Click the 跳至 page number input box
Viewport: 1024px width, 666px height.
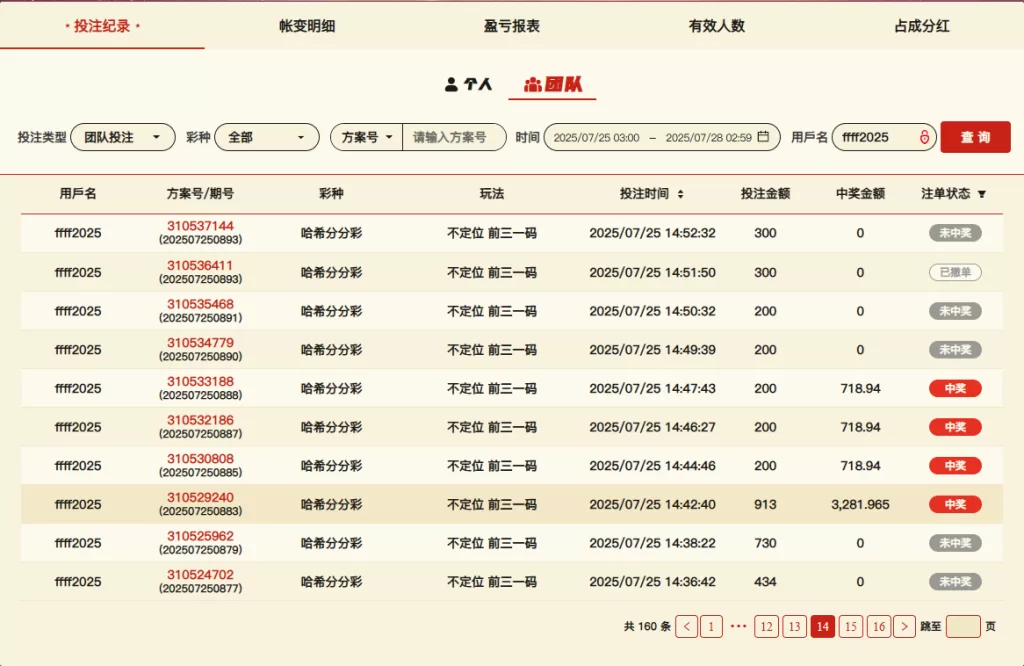point(963,627)
